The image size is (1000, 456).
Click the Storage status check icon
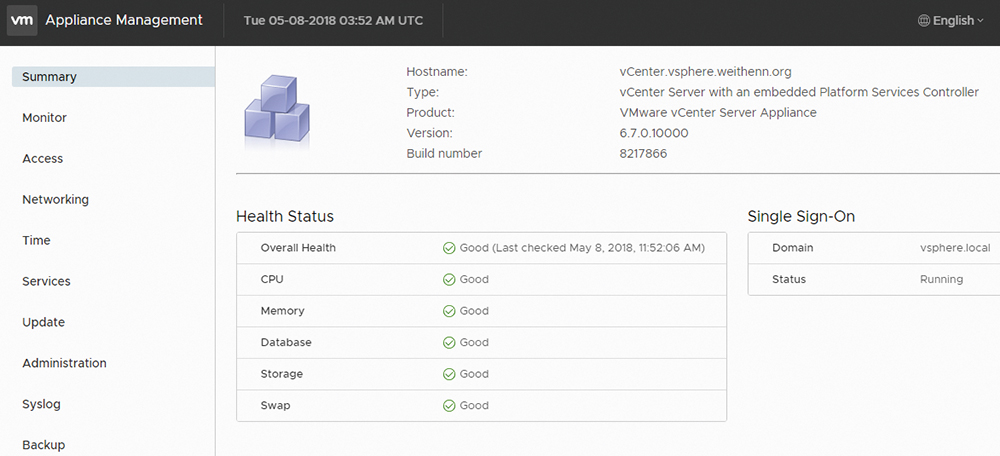point(449,374)
